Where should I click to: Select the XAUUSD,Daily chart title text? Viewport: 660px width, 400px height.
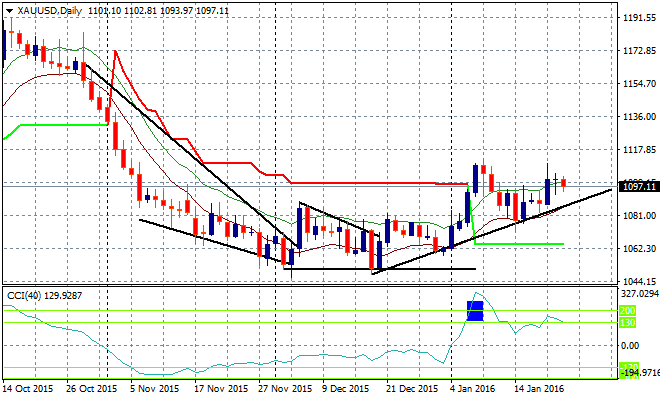pyautogui.click(x=49, y=8)
